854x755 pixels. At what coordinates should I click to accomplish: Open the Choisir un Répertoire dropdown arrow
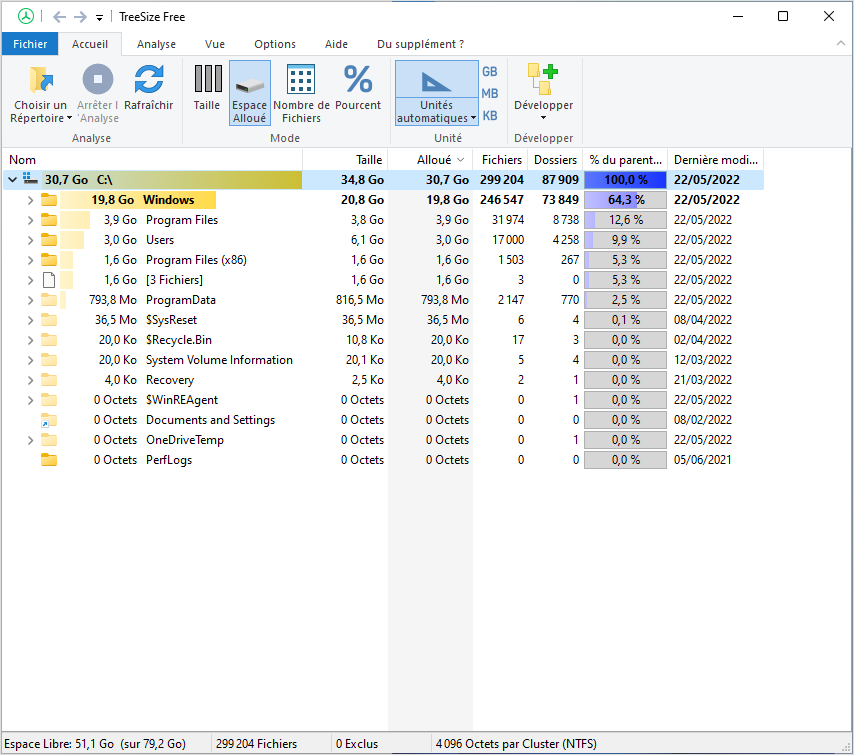pos(69,118)
